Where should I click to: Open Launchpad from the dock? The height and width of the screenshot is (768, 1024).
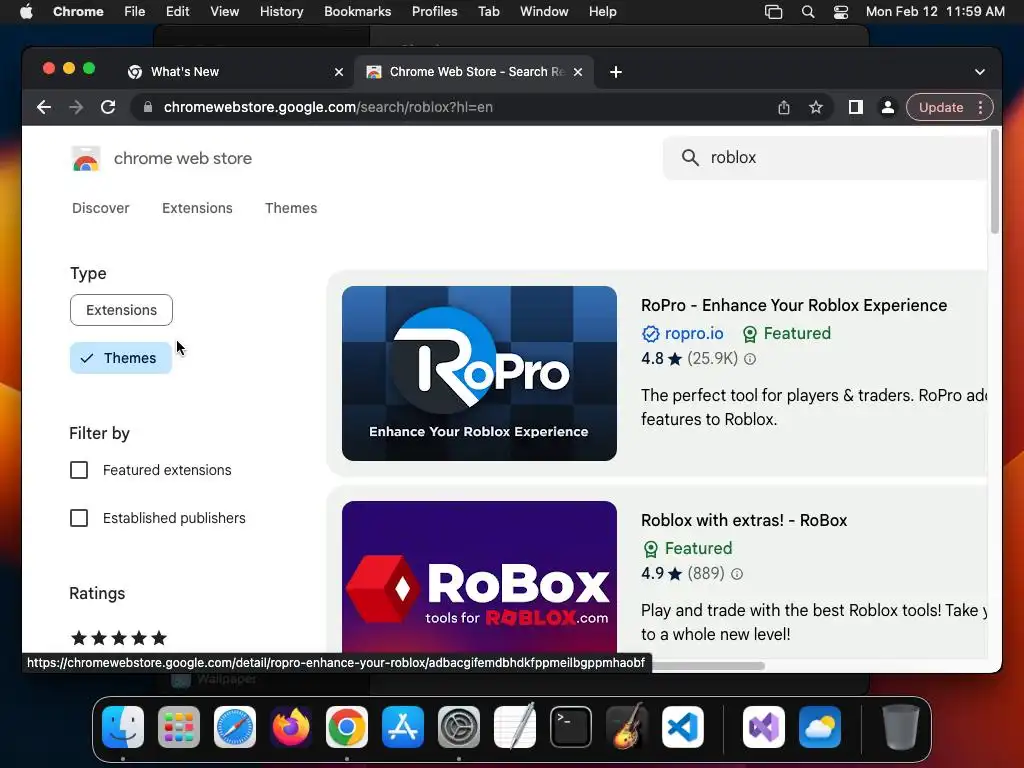click(179, 727)
